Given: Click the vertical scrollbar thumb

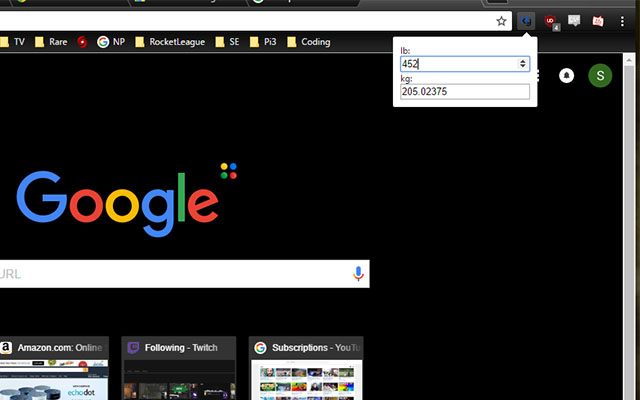Looking at the screenshot, I should pos(629,233).
